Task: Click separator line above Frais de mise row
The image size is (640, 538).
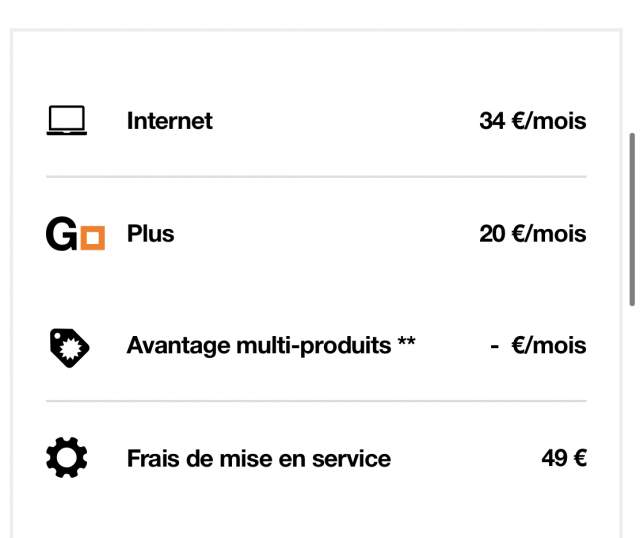Action: coord(316,402)
